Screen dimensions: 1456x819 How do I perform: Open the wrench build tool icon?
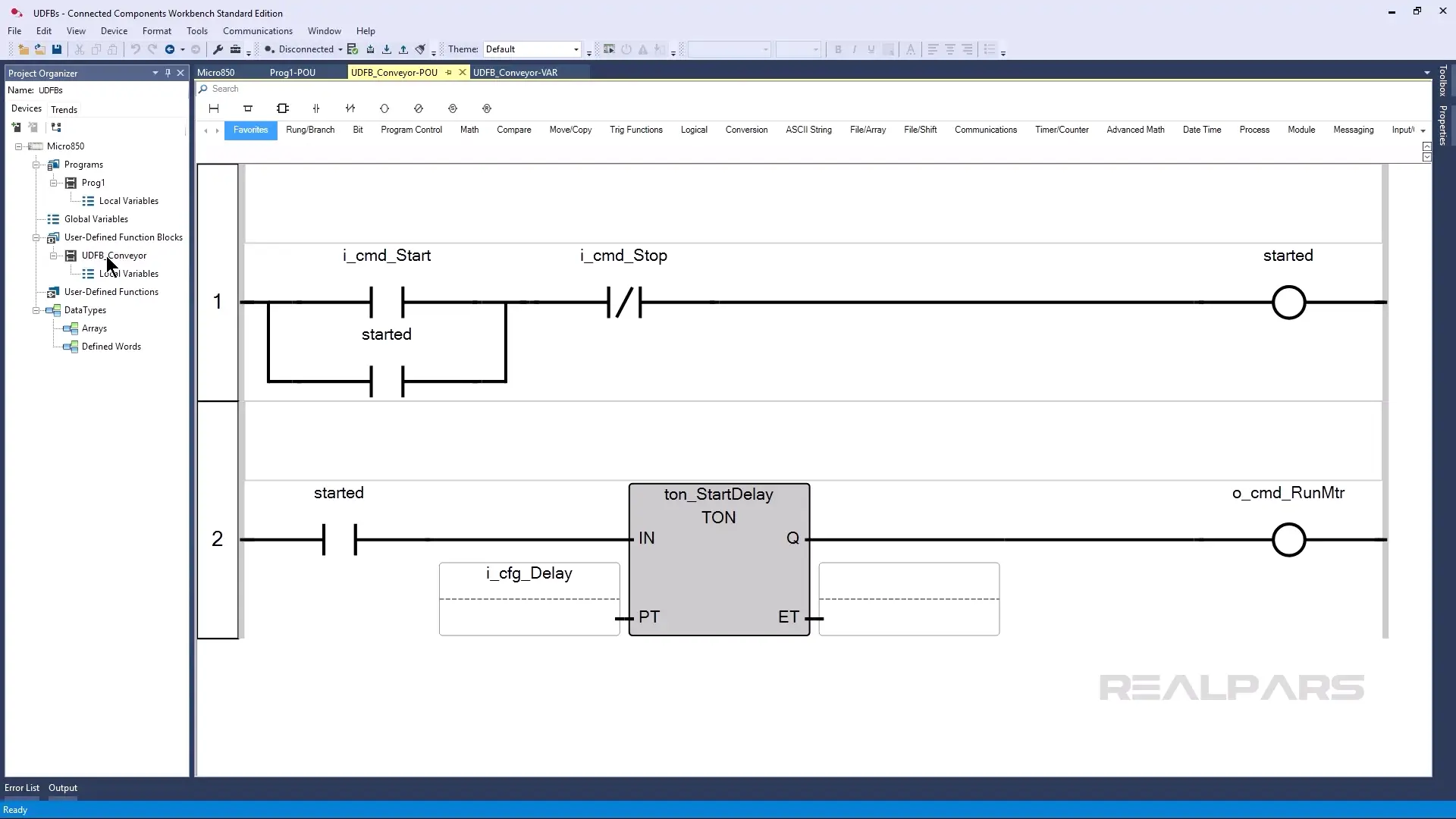point(218,49)
